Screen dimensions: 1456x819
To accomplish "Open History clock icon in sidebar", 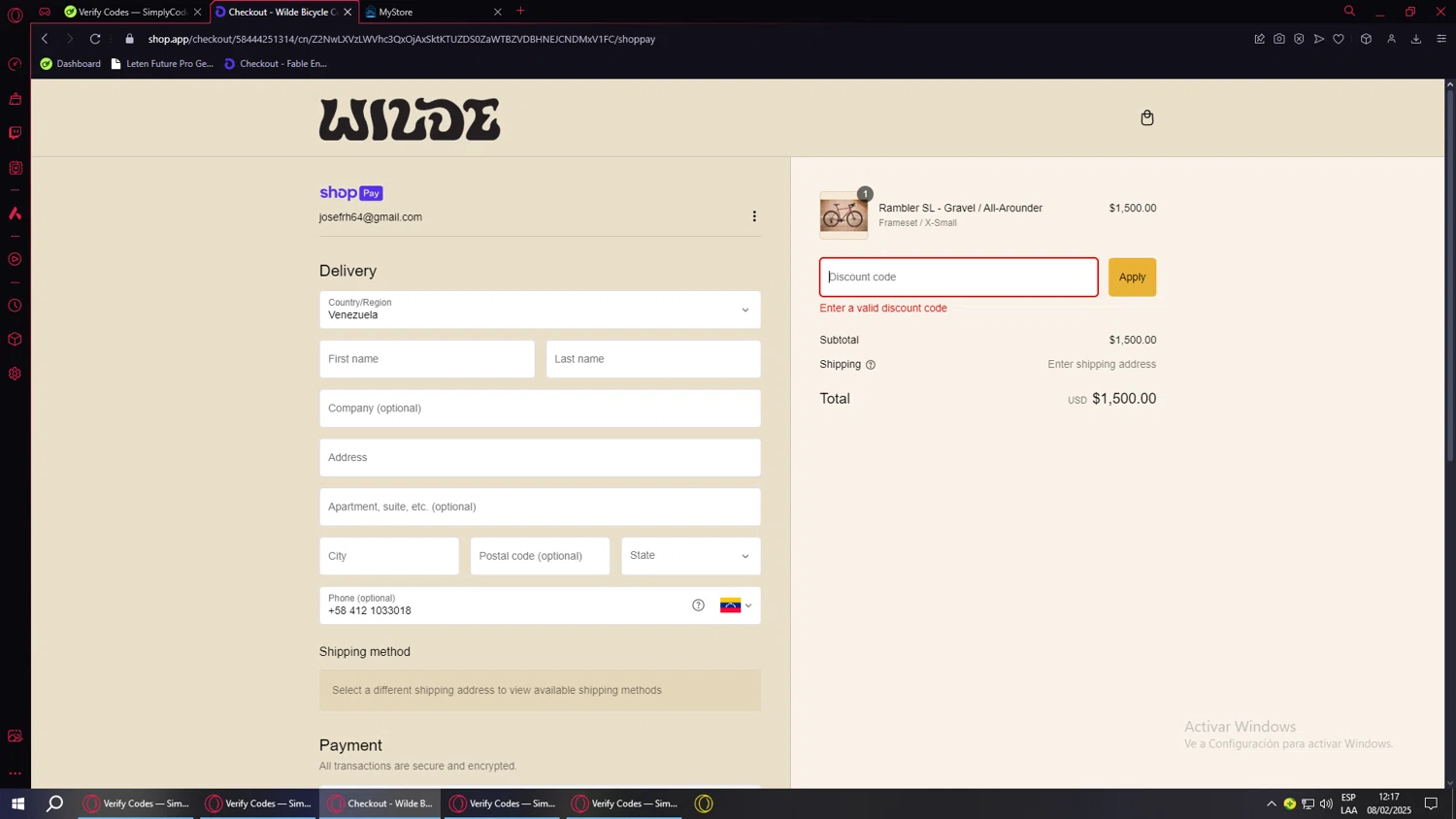I will tap(15, 306).
